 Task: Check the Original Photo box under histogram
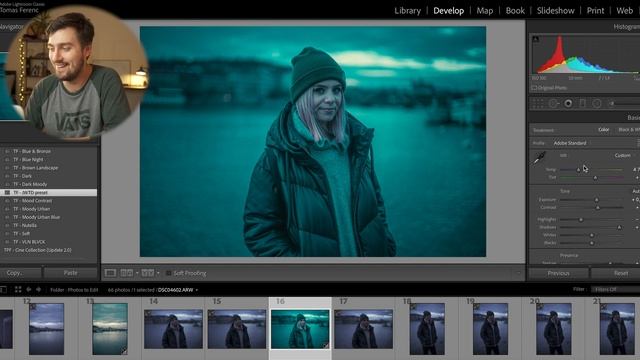pos(534,88)
